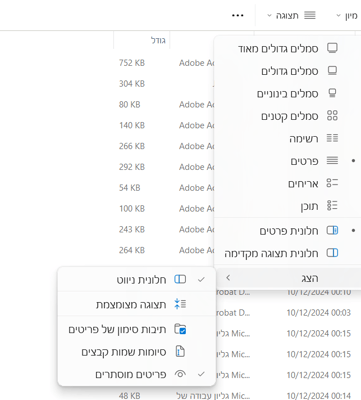Click Adobe type cell in 752 KB row
Screen dimensions: 361x400
click(196, 63)
